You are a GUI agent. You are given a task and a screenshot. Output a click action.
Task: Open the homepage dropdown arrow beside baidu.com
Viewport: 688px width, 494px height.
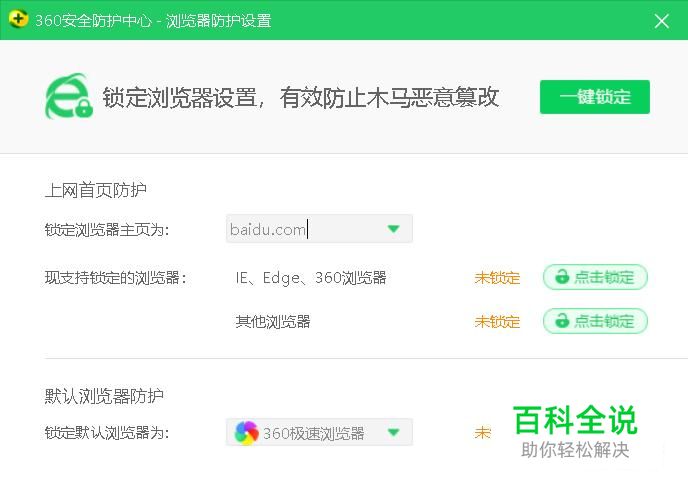(394, 229)
